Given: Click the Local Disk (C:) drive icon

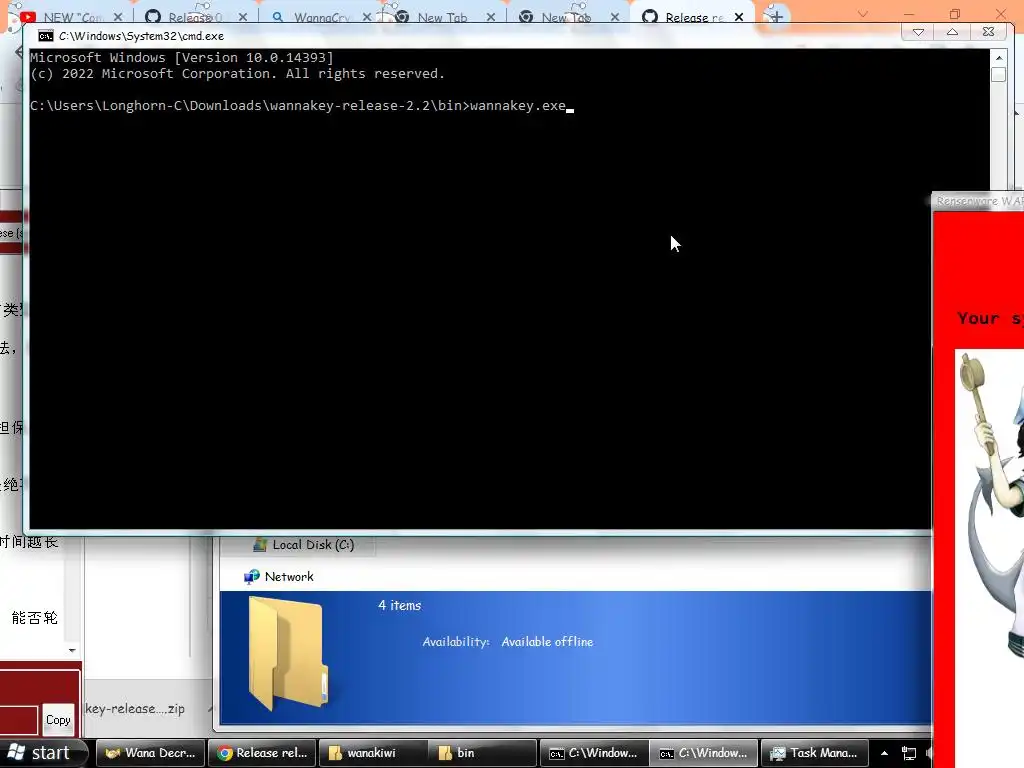Looking at the screenshot, I should 260,545.
